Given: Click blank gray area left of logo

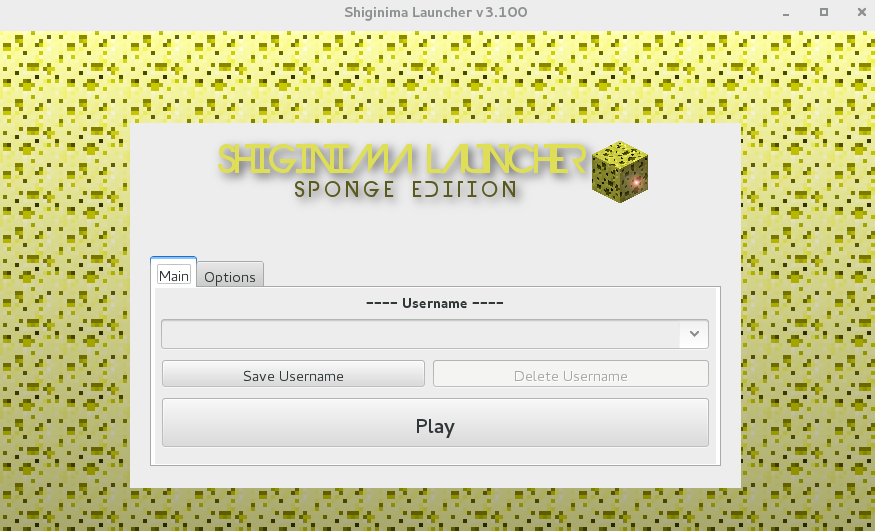Looking at the screenshot, I should pyautogui.click(x=170, y=170).
